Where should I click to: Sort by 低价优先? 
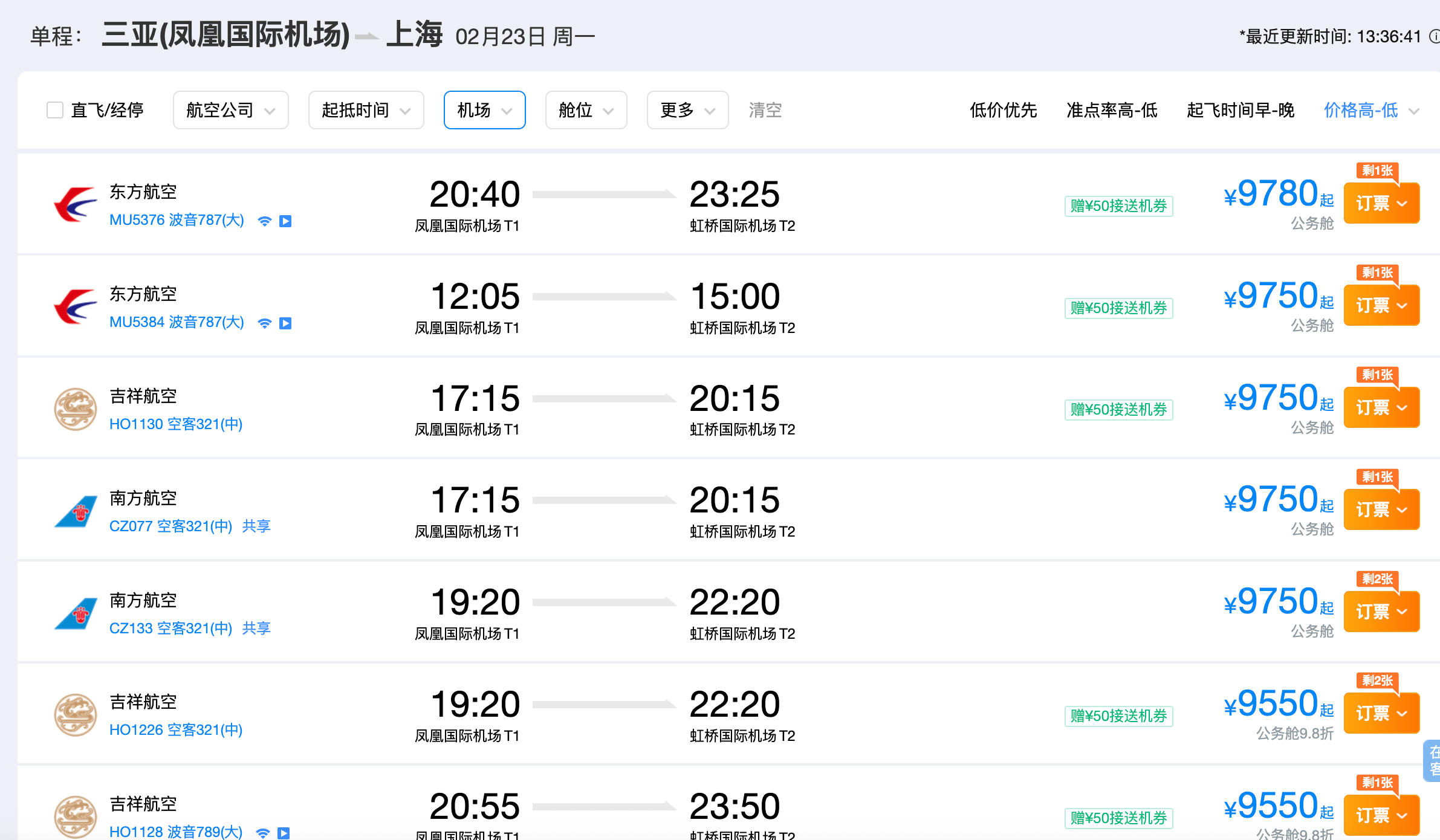coord(1003,110)
